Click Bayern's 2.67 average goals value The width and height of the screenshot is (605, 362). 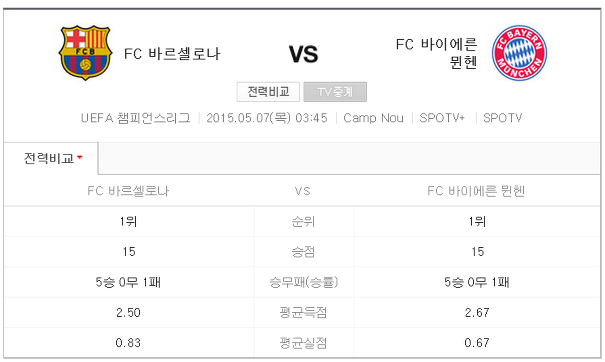click(477, 312)
